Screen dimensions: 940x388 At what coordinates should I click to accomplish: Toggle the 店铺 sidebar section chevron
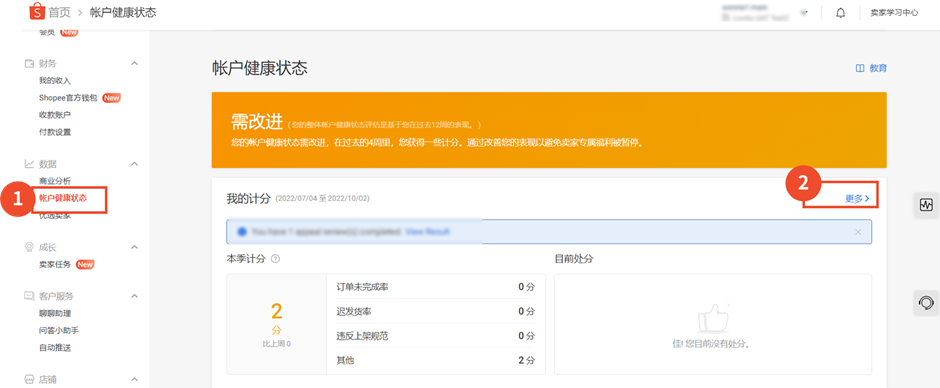[134, 380]
